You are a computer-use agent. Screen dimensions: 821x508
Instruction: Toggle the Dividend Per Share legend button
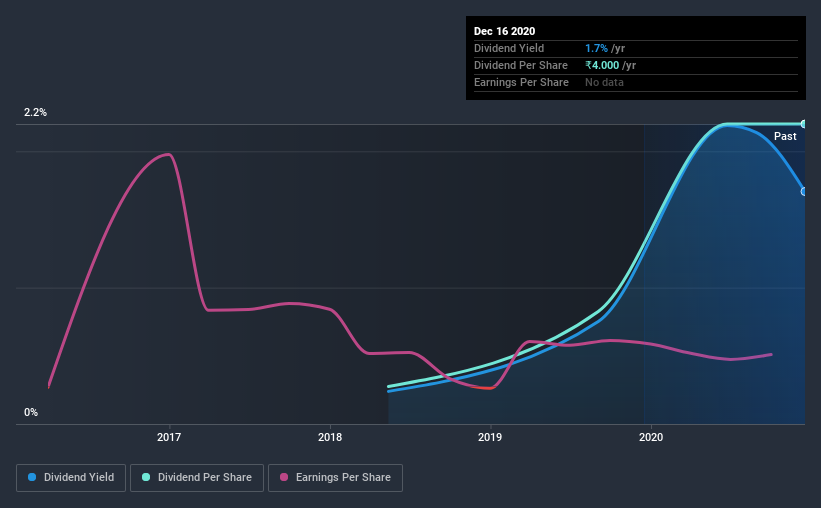coord(197,478)
